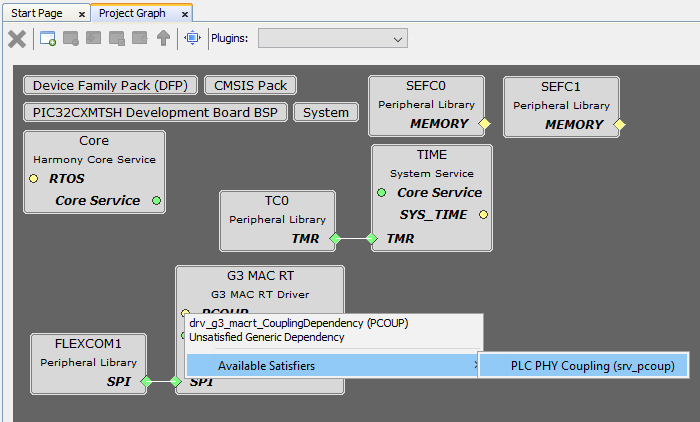Select the FLEXCOM1 Peripheral Library block
The height and width of the screenshot is (422, 700).
88,364
